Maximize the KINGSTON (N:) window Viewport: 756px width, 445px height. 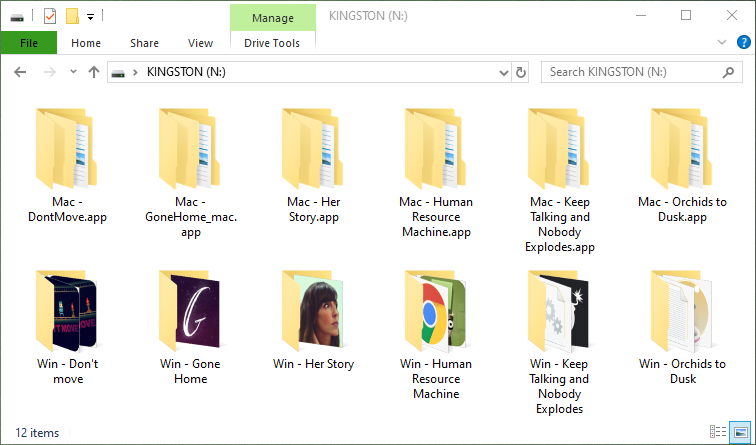tap(686, 15)
